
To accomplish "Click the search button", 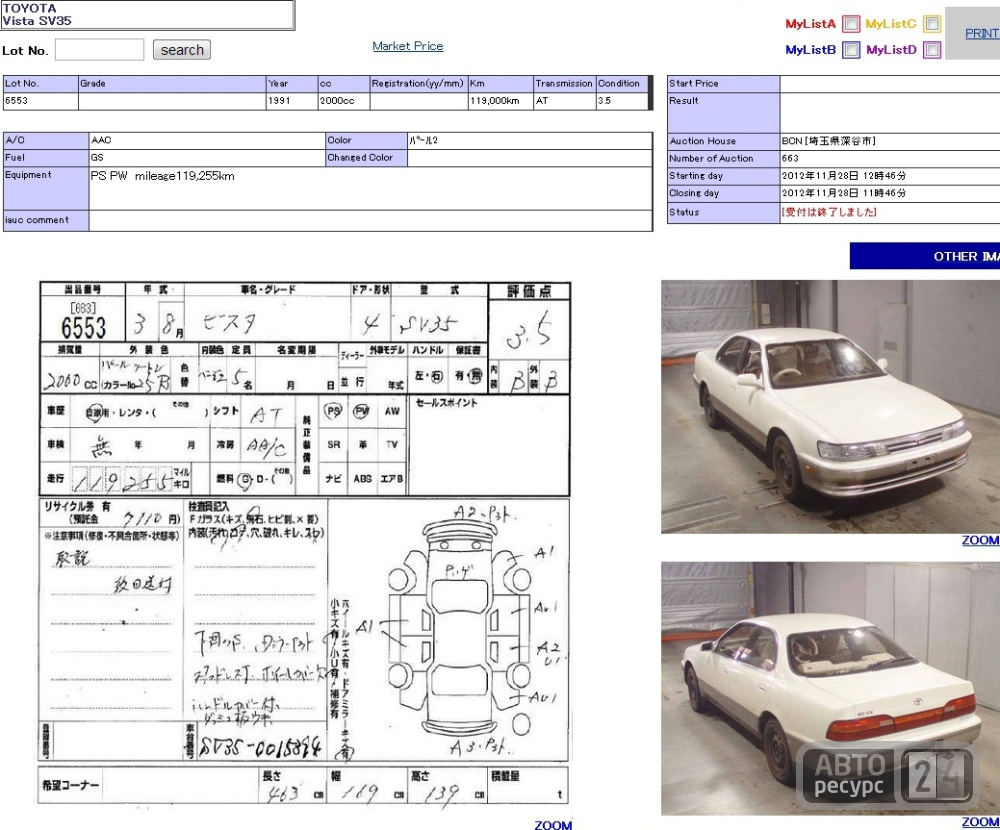I will pos(182,50).
